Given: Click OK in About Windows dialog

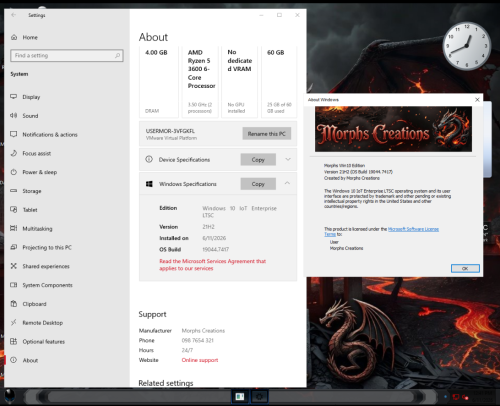Looking at the screenshot, I should pyautogui.click(x=465, y=268).
